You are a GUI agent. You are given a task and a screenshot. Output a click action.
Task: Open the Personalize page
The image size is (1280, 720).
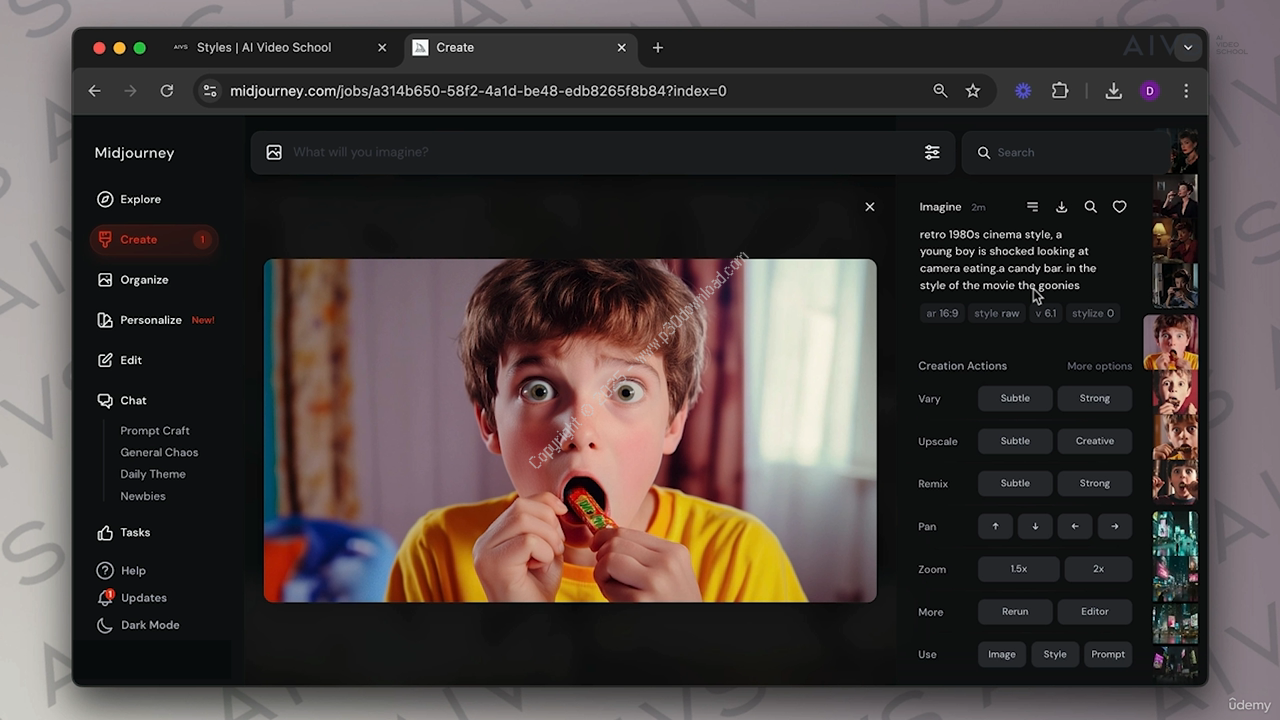[155, 320]
